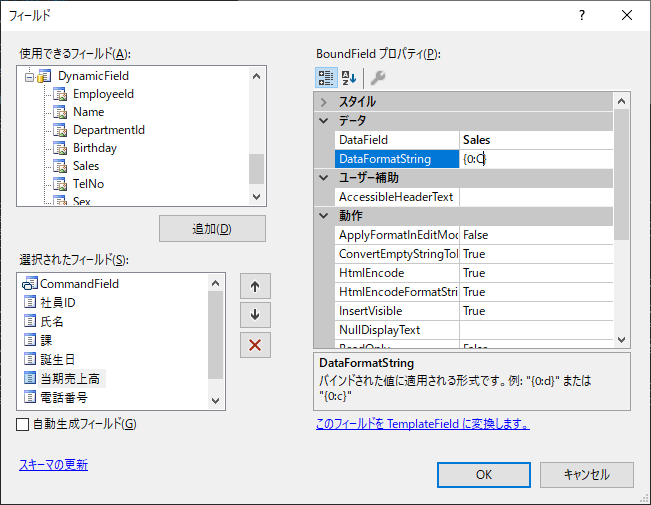Click the selected fields scrollbar up arrow
The height and width of the screenshot is (505, 651).
point(215,283)
